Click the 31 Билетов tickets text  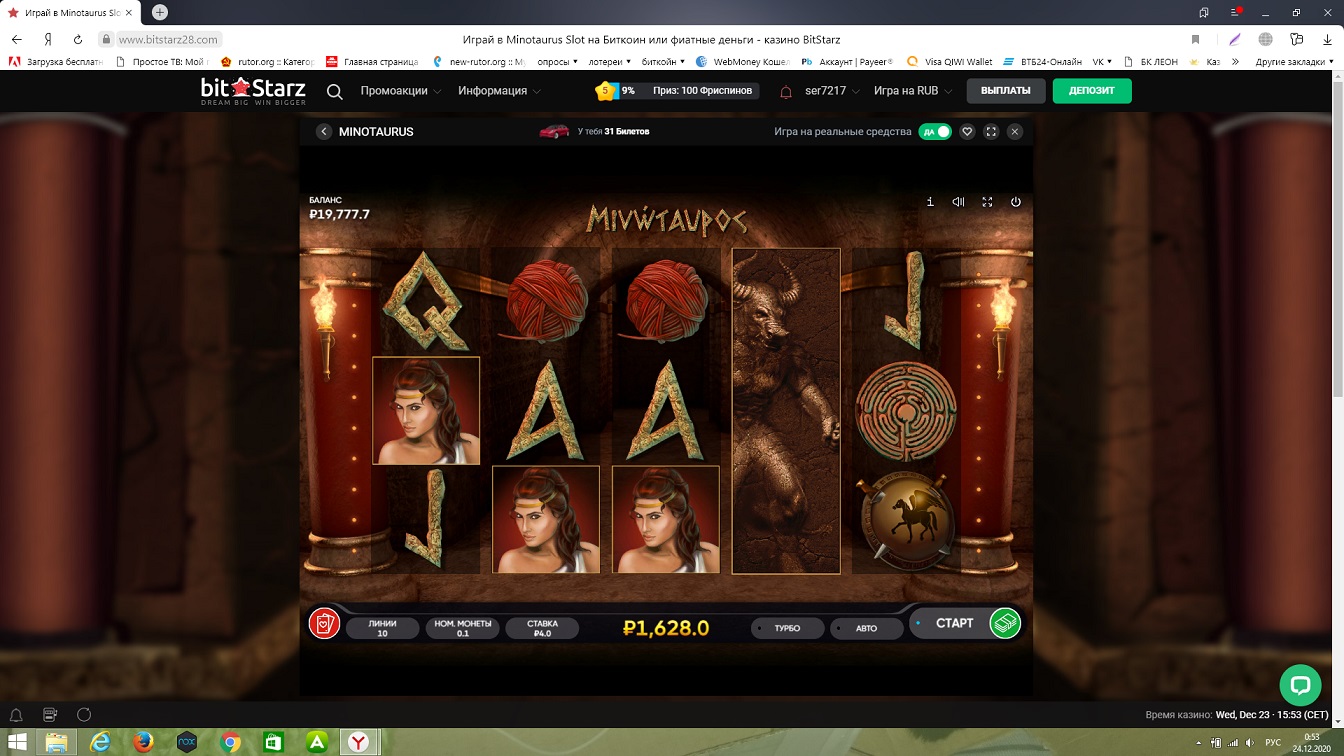pos(627,131)
